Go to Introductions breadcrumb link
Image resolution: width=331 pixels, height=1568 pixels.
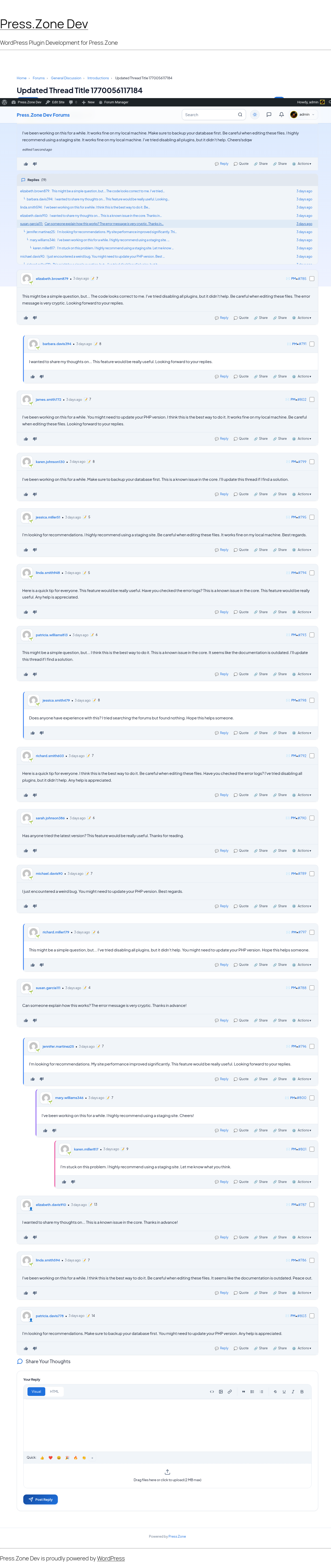tap(98, 78)
